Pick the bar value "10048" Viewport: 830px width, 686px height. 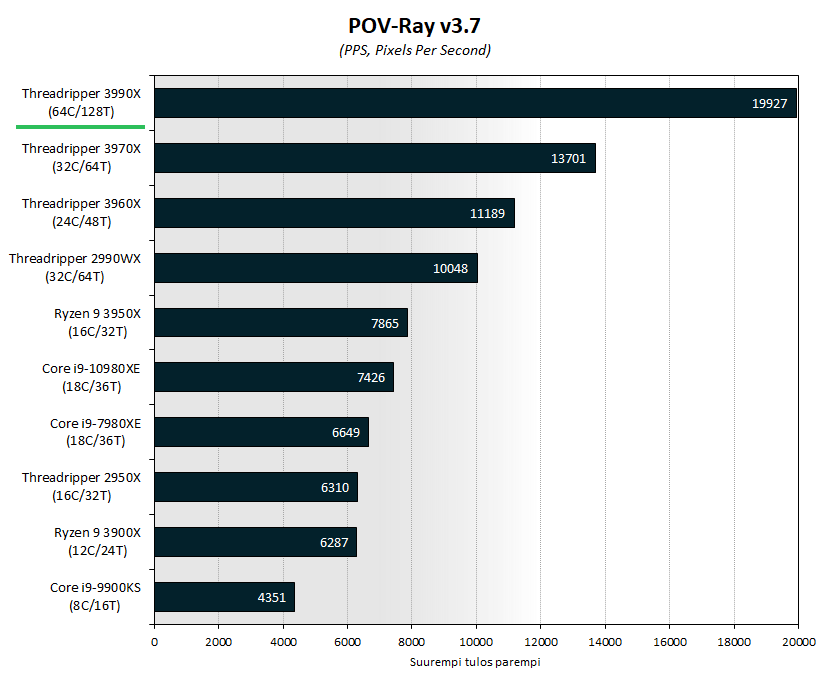point(450,269)
